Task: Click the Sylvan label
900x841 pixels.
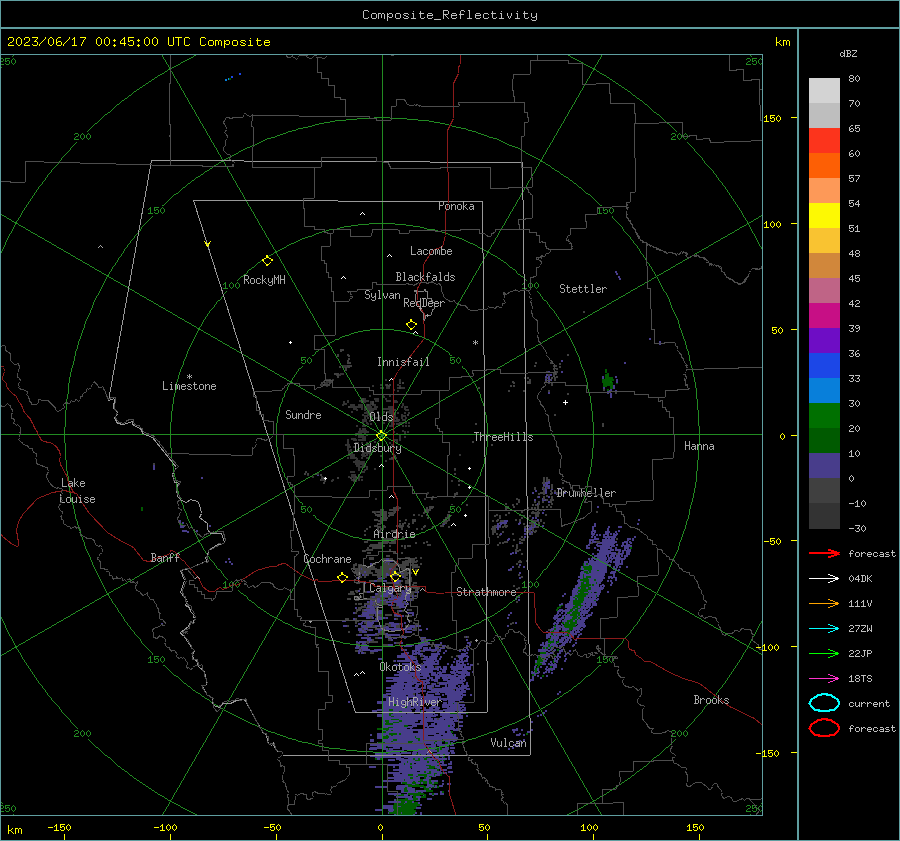Action: pos(382,295)
